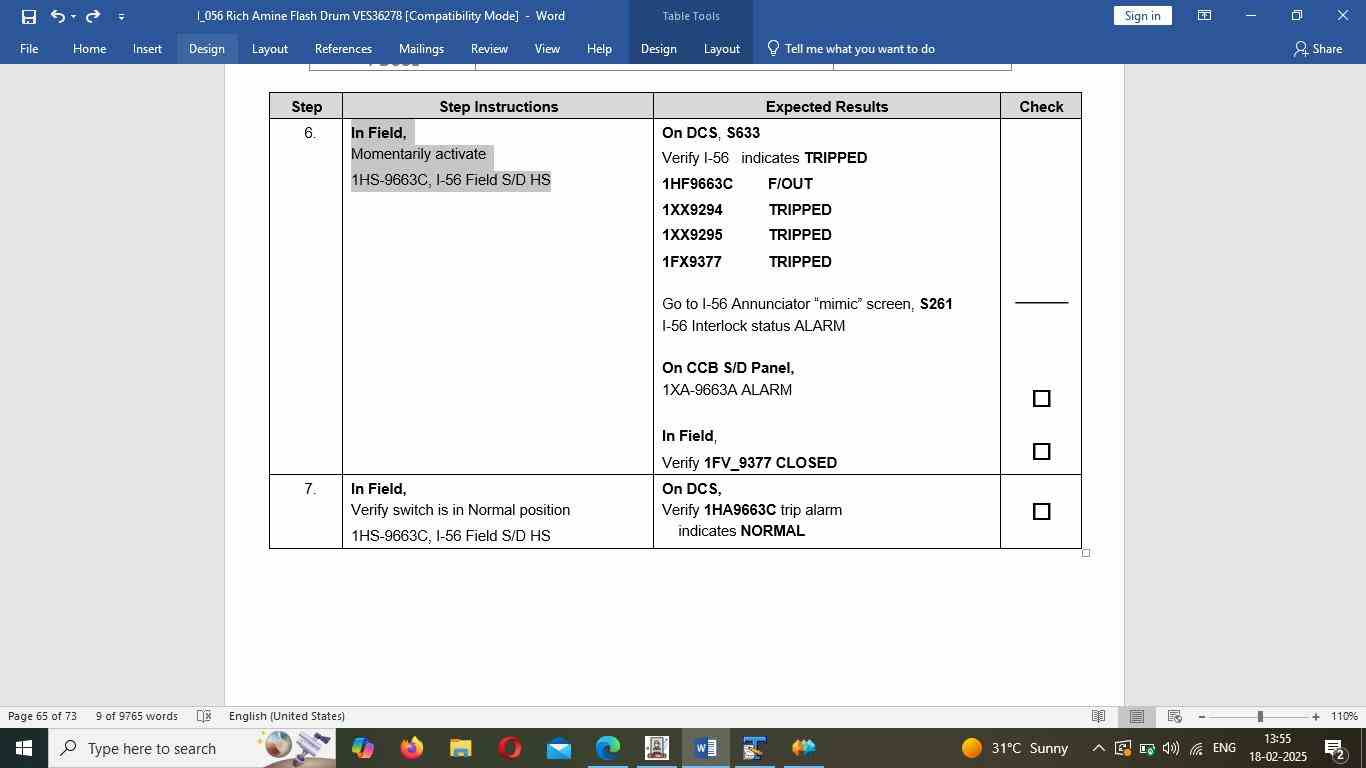Open the volume control in the tray
The height and width of the screenshot is (768, 1366).
1171,748
